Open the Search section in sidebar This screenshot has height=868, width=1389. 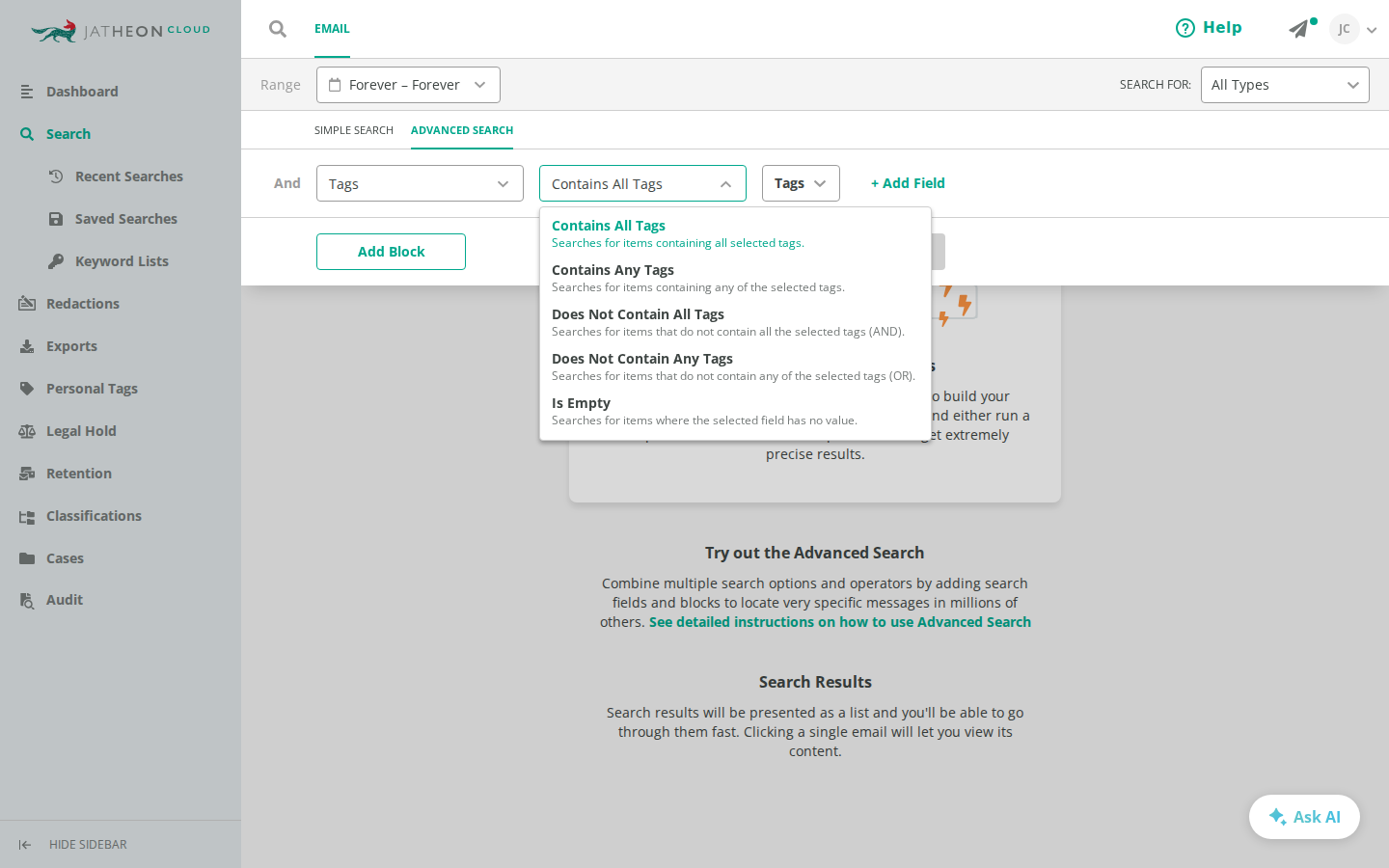pos(68,134)
